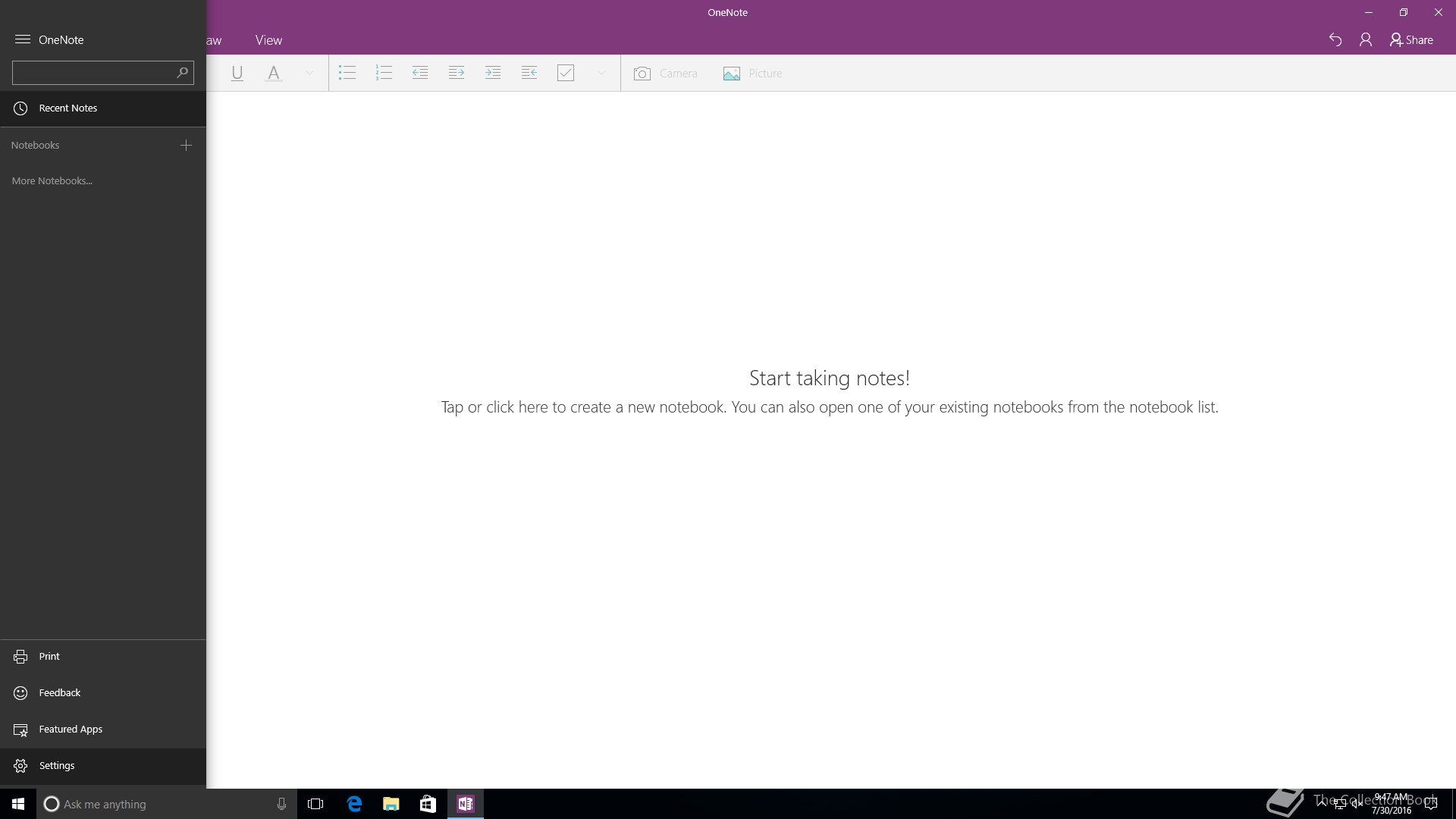Click the outdent right-to-left icon
Screen dimensions: 1456x819
click(x=529, y=74)
